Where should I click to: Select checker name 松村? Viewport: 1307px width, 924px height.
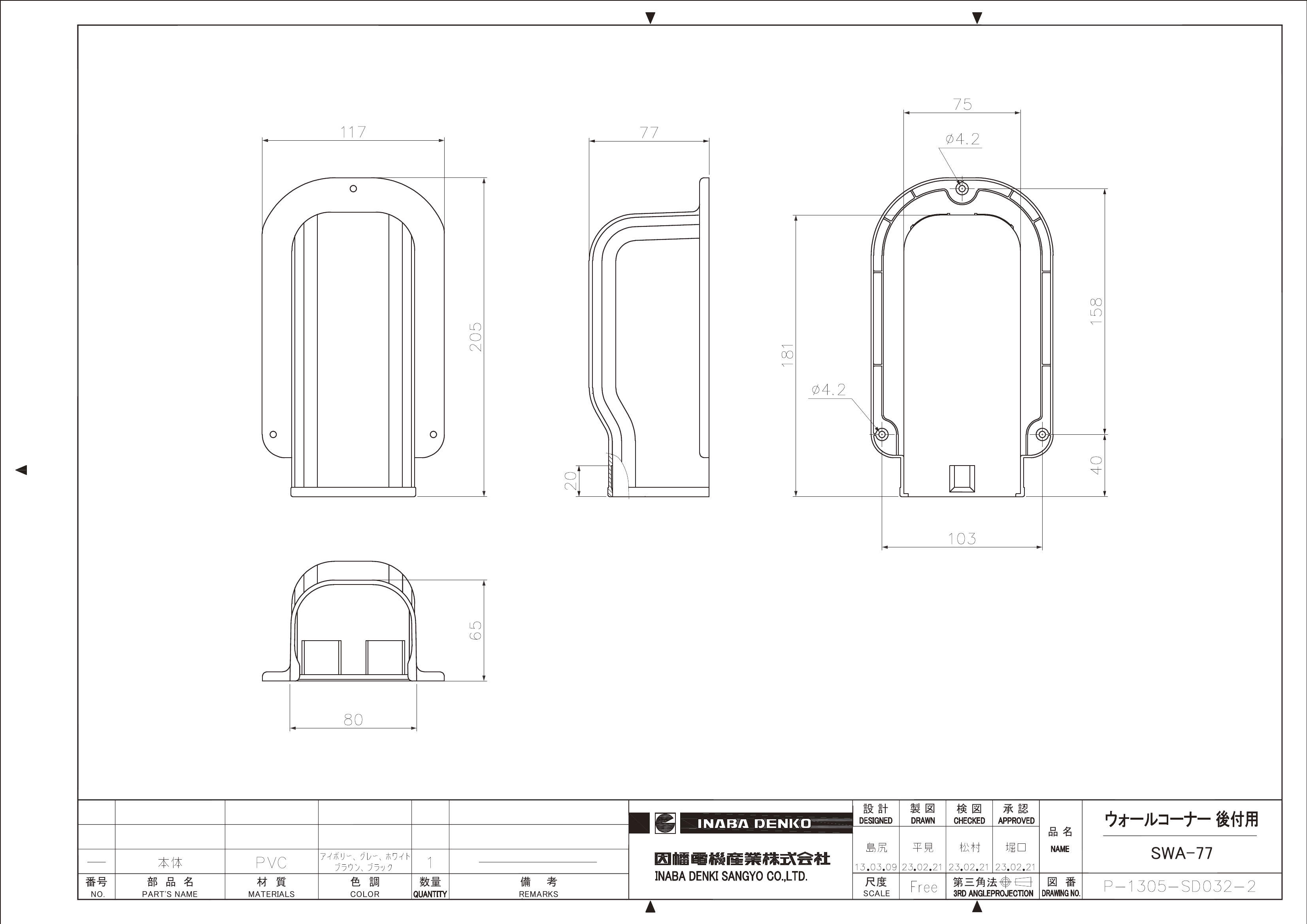pyautogui.click(x=969, y=848)
